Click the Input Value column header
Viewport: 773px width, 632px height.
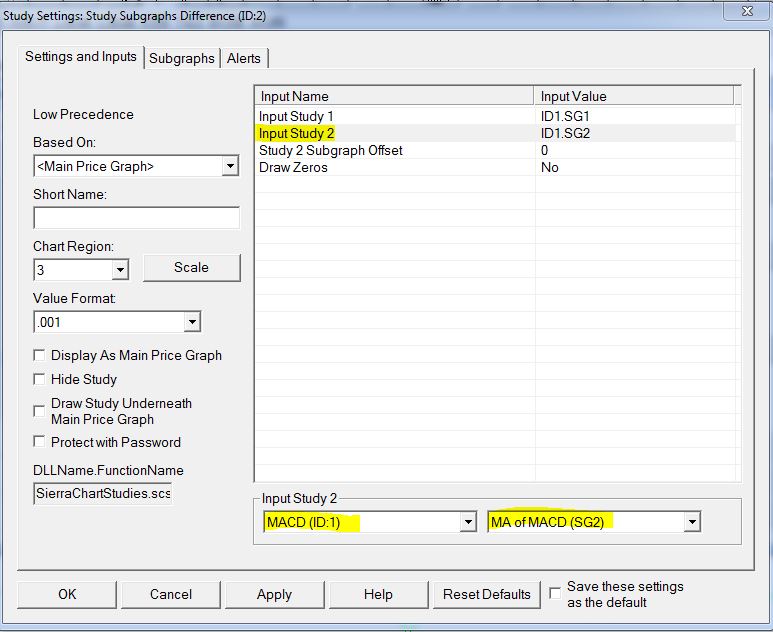634,96
